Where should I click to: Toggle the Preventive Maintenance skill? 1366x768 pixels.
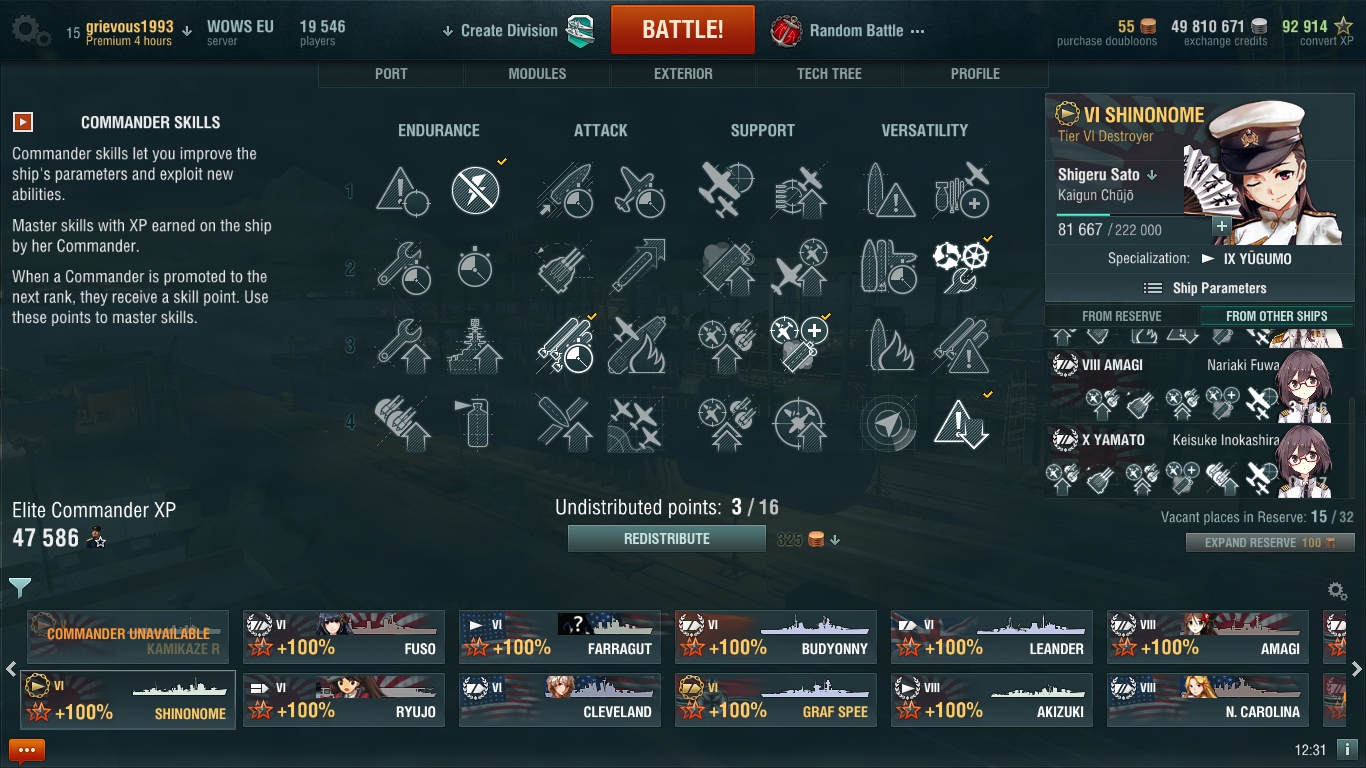coord(475,190)
